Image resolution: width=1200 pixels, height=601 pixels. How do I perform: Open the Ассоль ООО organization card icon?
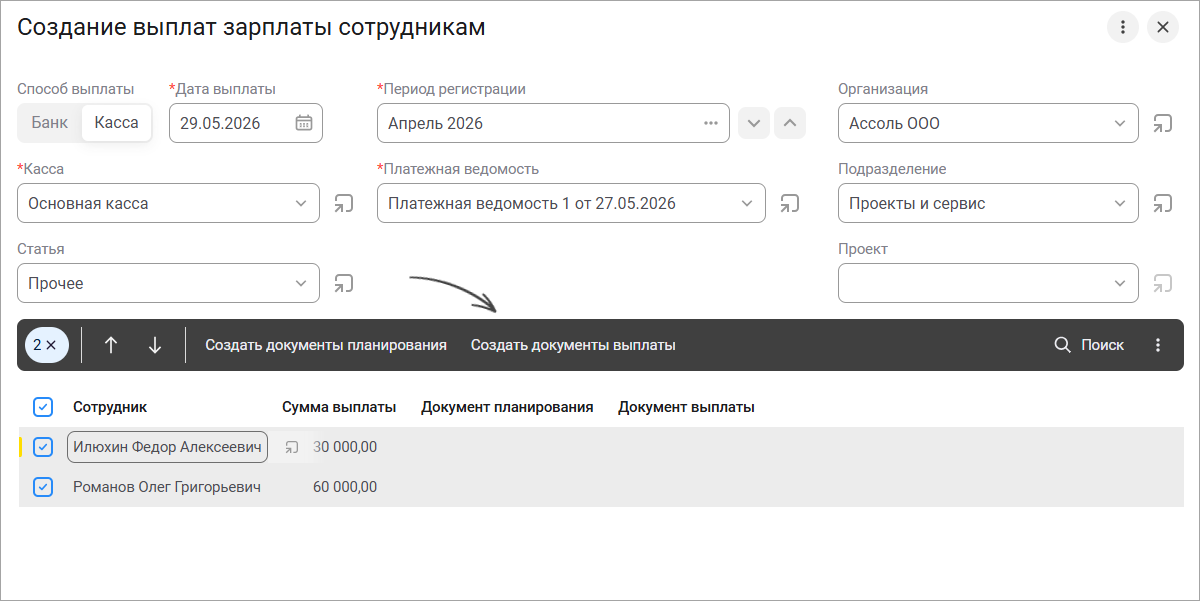pyautogui.click(x=1162, y=123)
